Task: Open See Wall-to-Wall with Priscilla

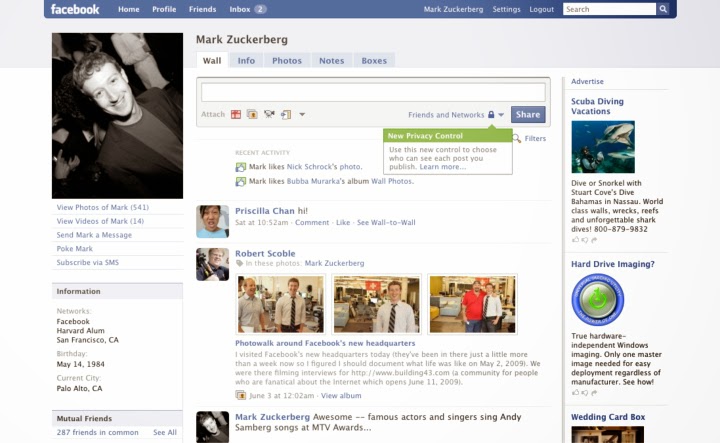Action: pyautogui.click(x=386, y=222)
